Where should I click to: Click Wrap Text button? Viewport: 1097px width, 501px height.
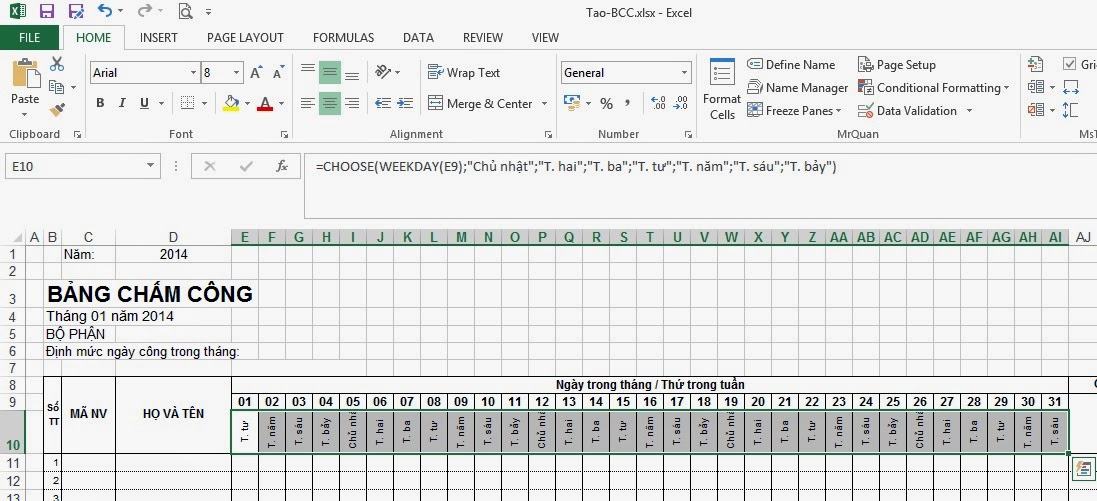(x=465, y=72)
